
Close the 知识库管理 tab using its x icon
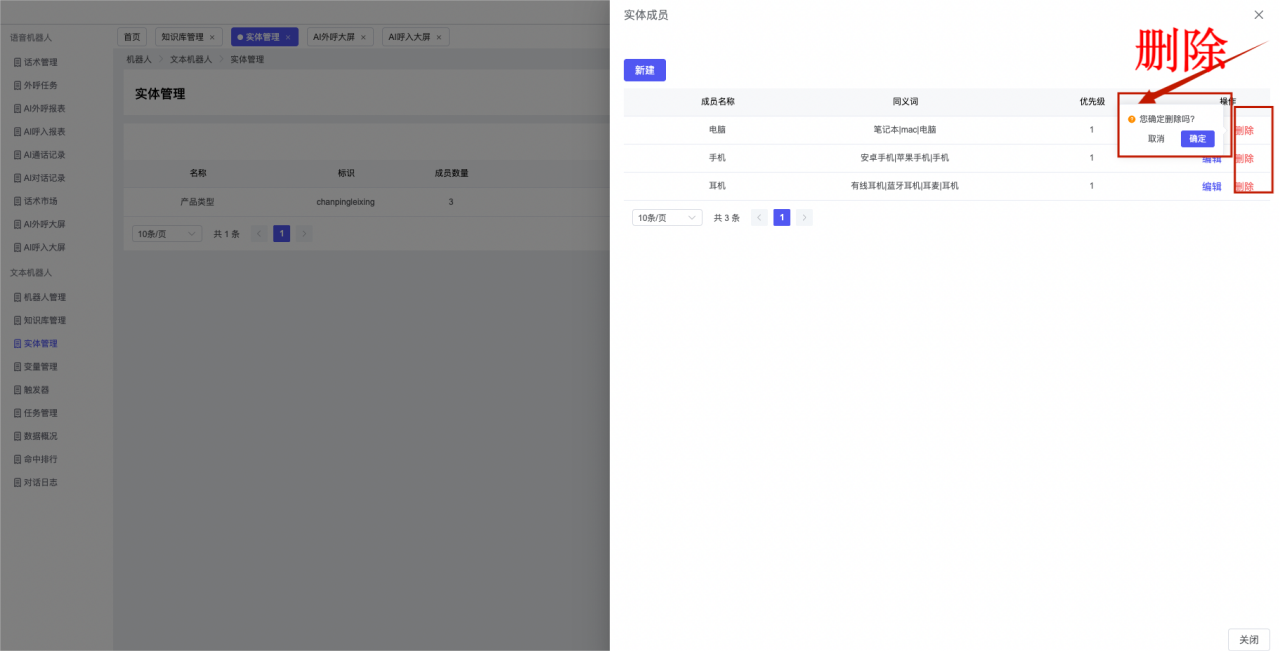coord(212,37)
